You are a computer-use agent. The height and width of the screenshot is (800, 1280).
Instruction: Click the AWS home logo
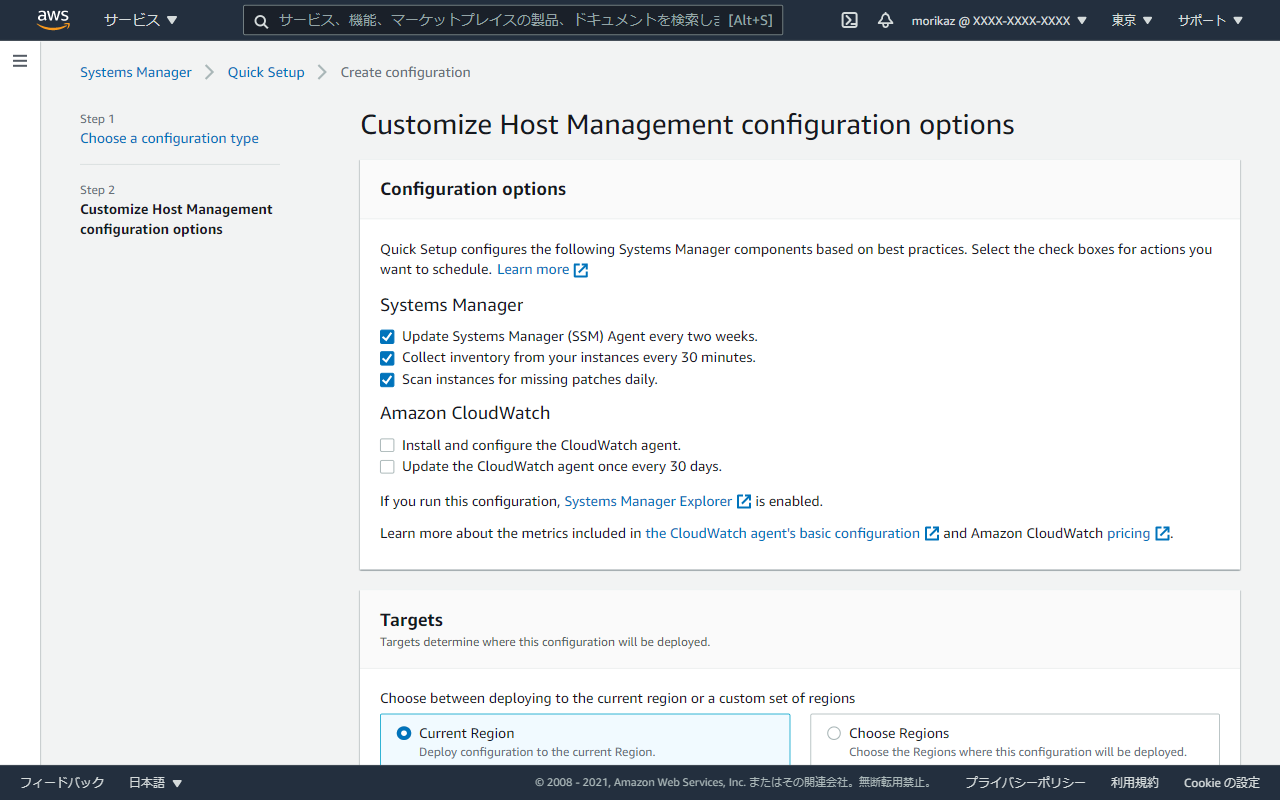[52, 19]
